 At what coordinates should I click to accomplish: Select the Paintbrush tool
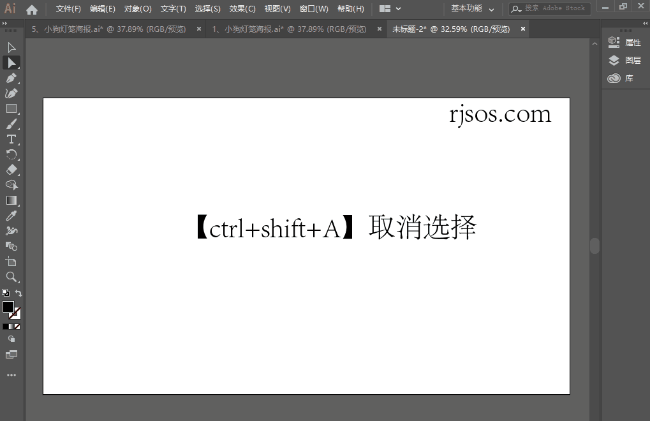coord(11,124)
